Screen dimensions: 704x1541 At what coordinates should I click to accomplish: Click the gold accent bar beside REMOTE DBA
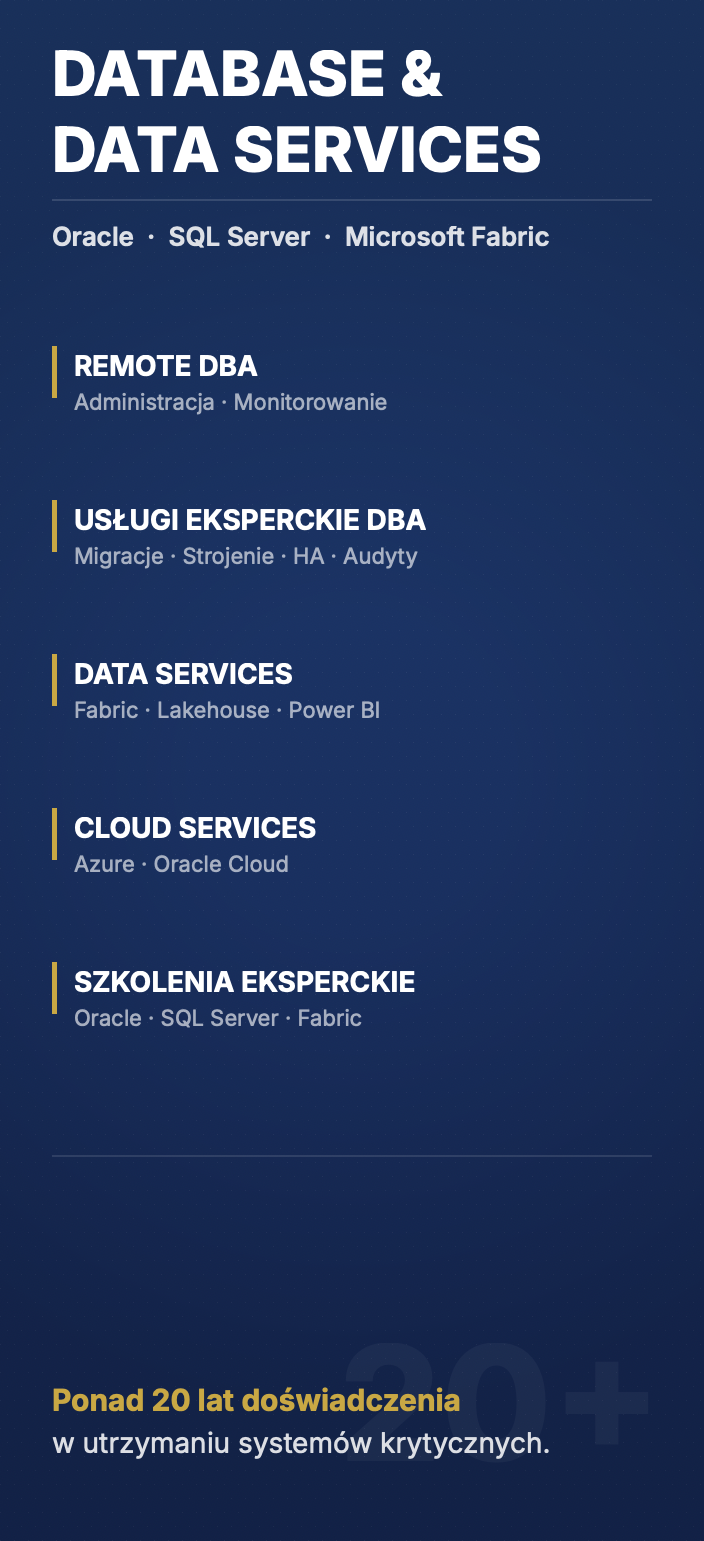[55, 372]
